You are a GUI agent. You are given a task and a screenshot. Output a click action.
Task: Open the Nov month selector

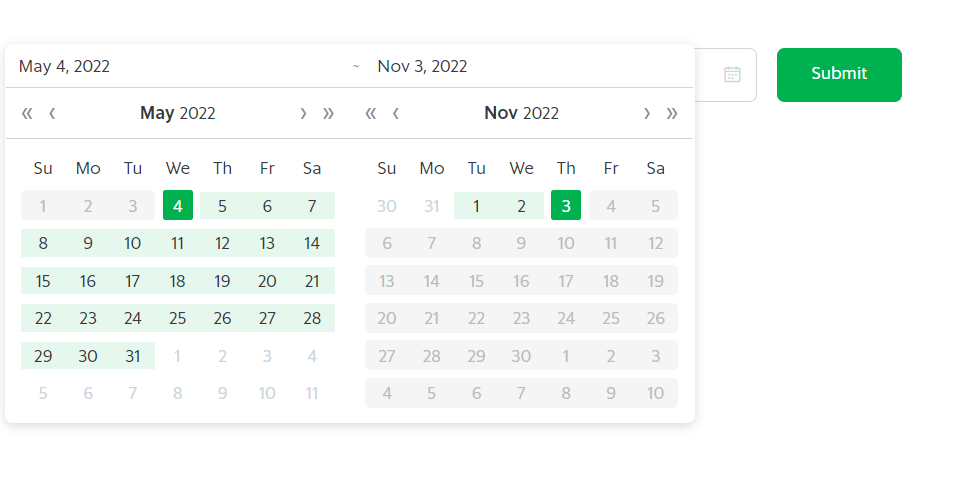coord(500,113)
